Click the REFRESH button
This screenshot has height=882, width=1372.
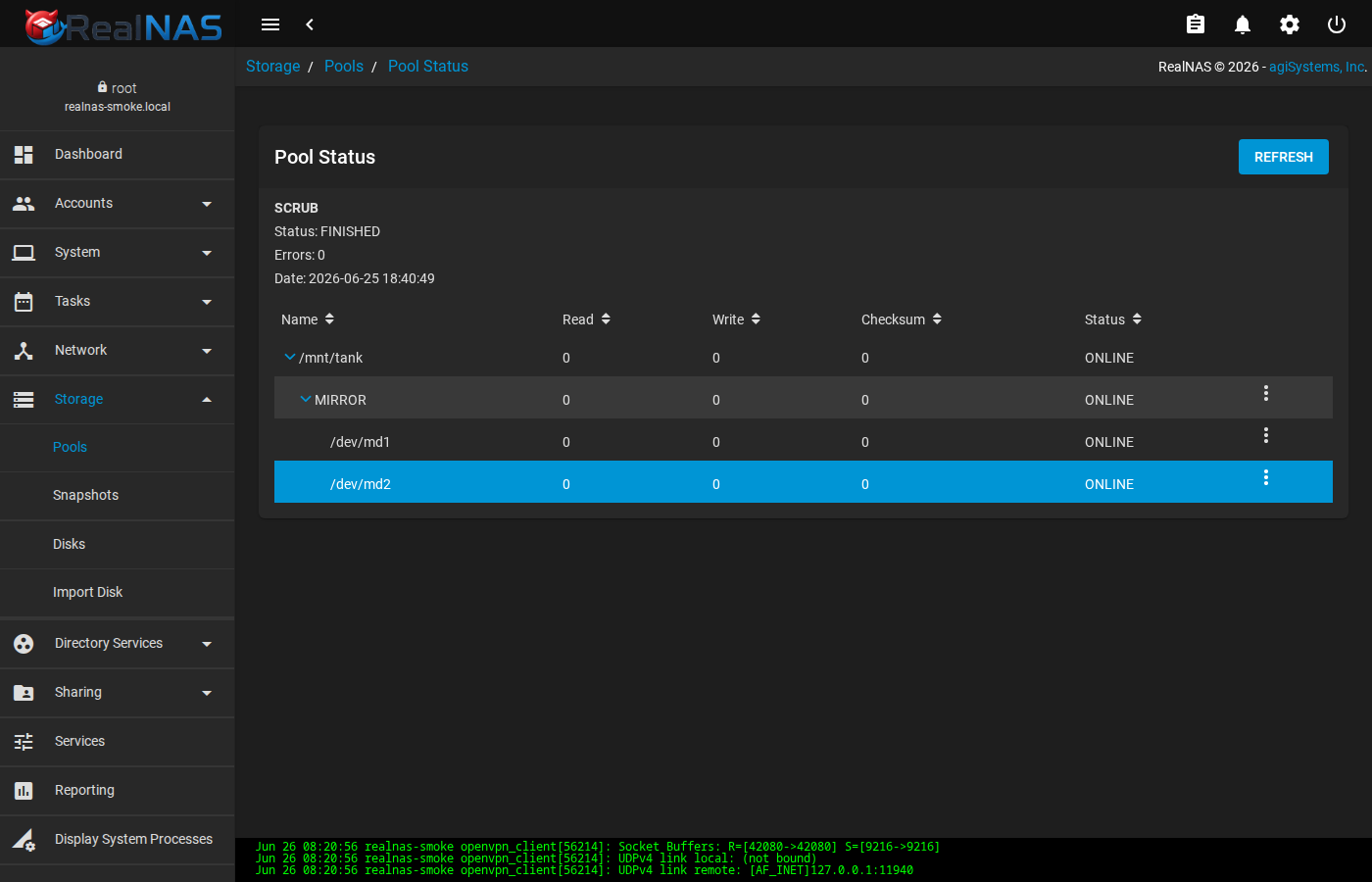pos(1284,157)
